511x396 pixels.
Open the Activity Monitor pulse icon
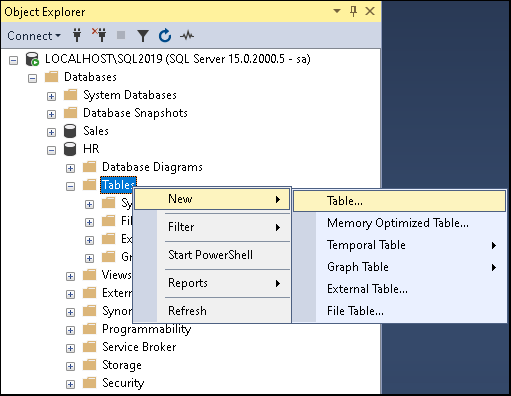pos(187,35)
